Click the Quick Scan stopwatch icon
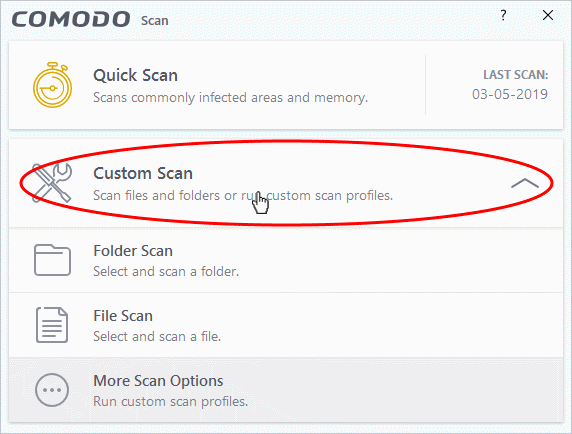 [x=53, y=85]
